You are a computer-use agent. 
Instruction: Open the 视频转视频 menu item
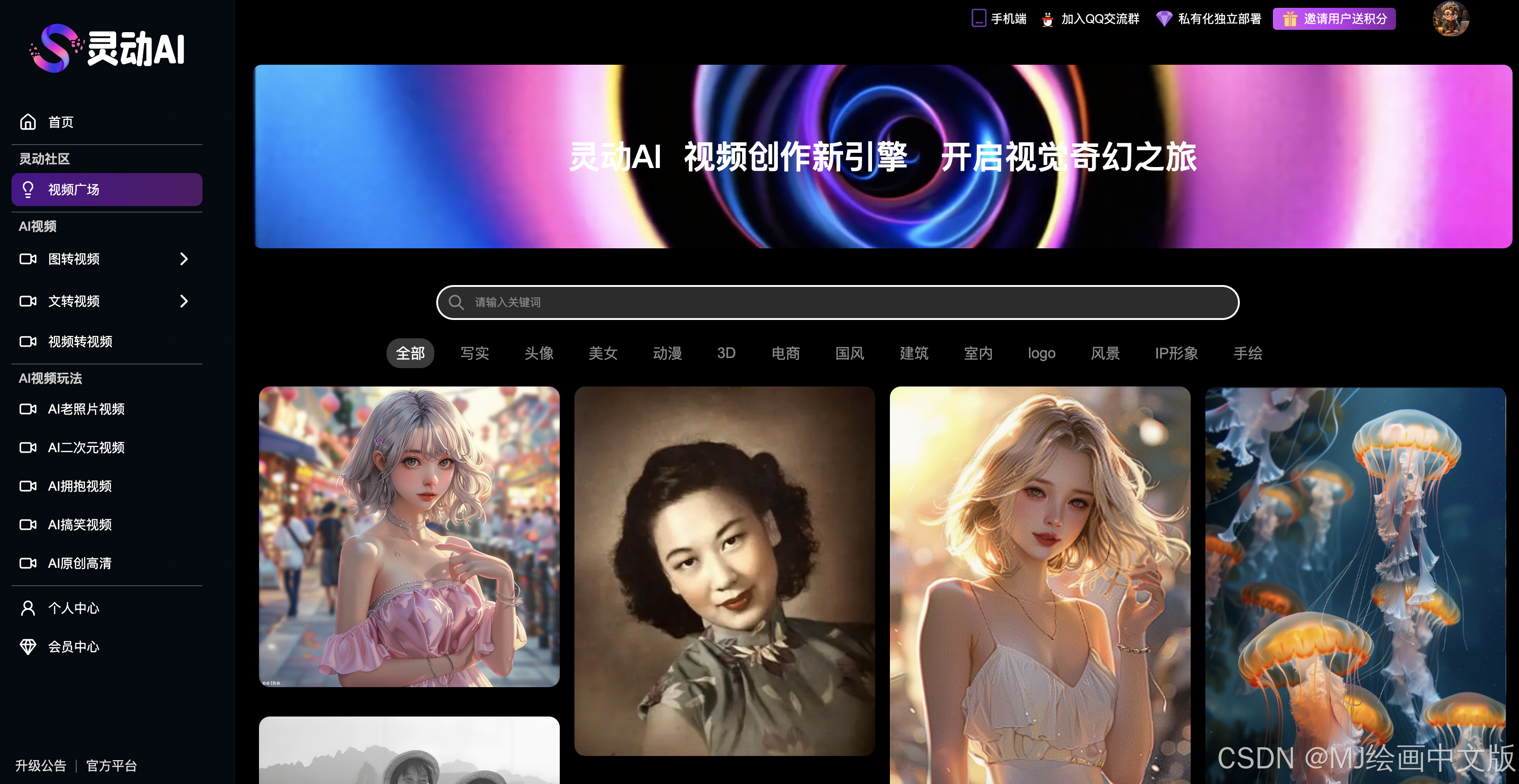coord(80,342)
